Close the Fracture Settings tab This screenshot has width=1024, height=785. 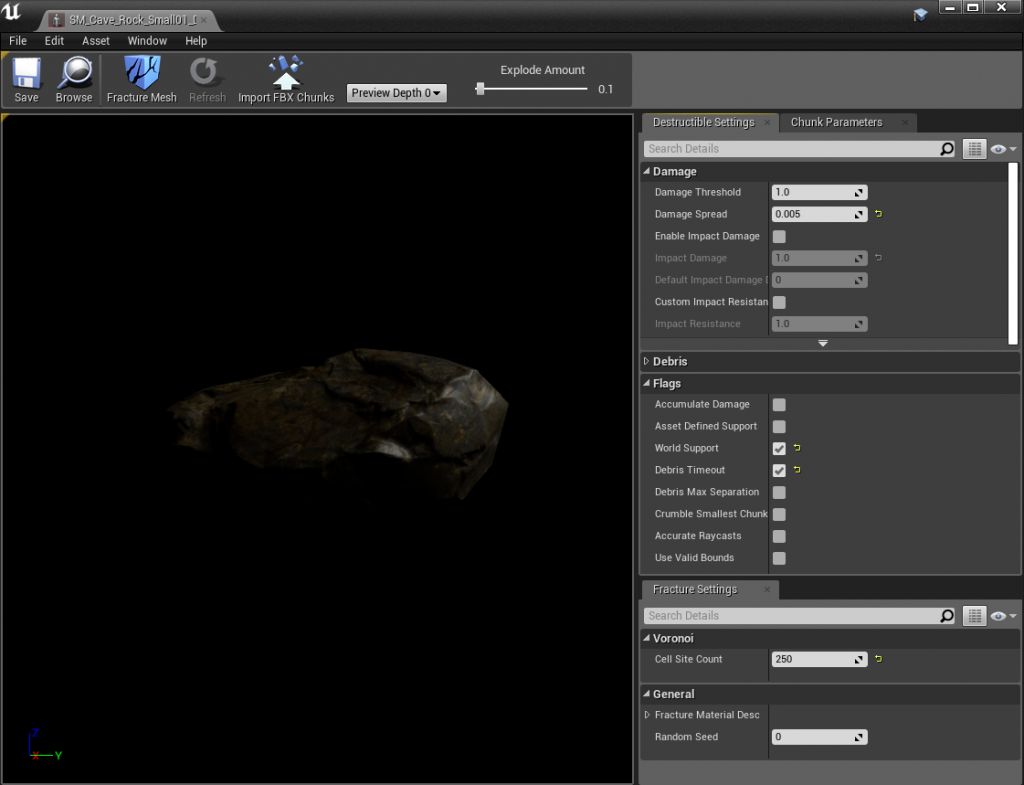[x=767, y=589]
